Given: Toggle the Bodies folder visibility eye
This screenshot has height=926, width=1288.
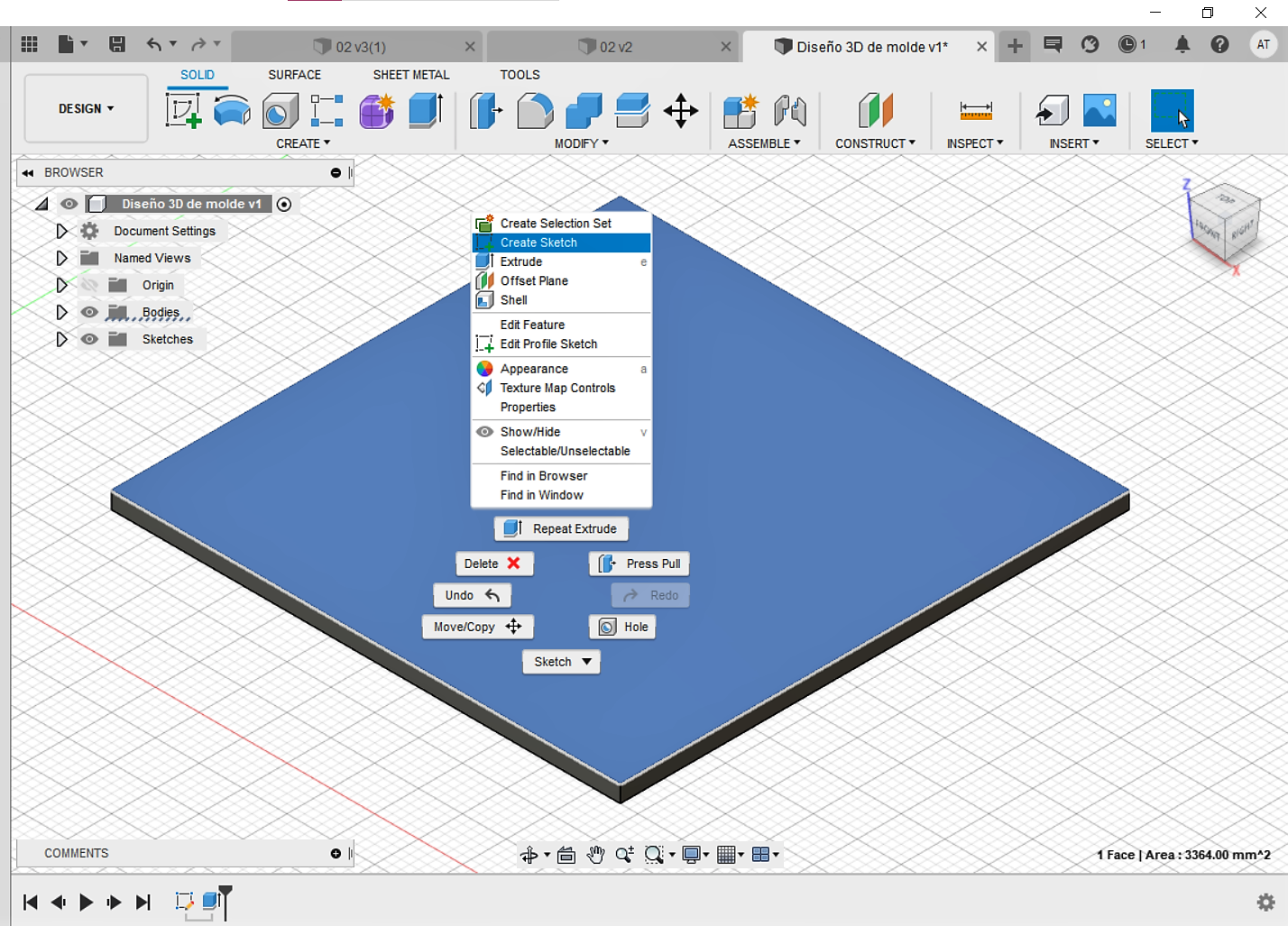Looking at the screenshot, I should coord(89,312).
